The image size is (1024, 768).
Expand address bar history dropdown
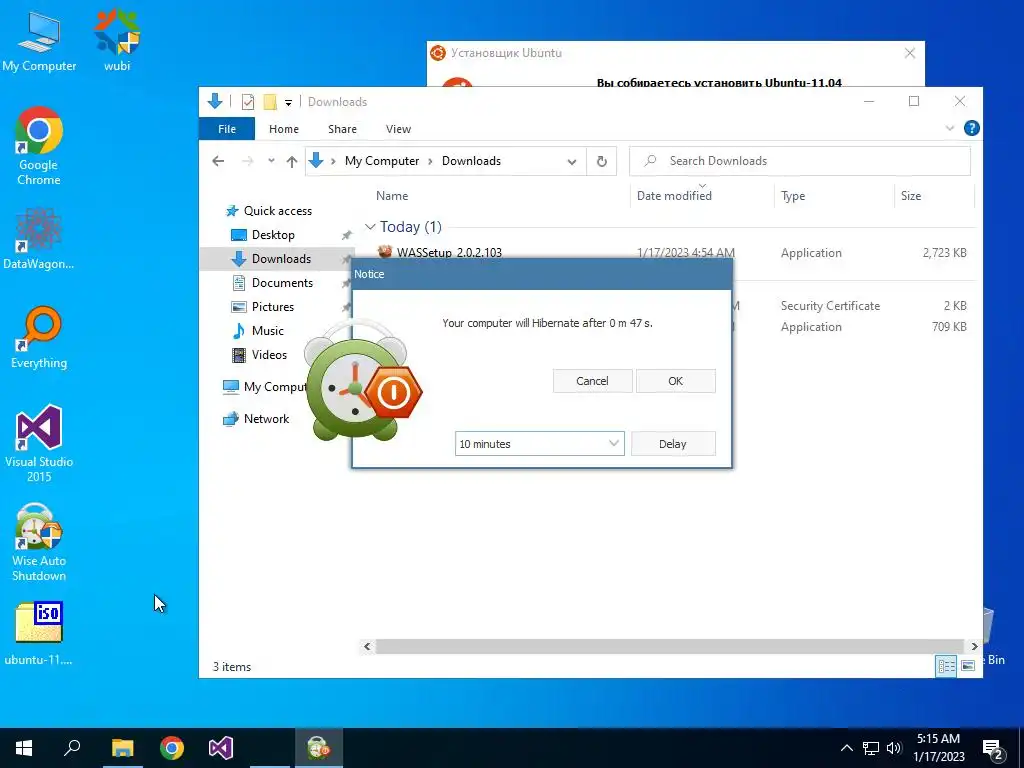571,161
